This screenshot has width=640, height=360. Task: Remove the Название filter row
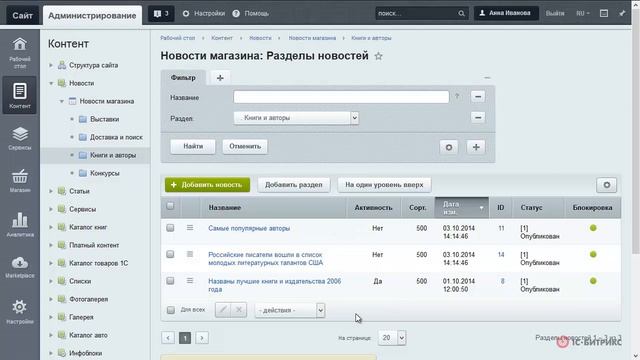pyautogui.click(x=478, y=97)
